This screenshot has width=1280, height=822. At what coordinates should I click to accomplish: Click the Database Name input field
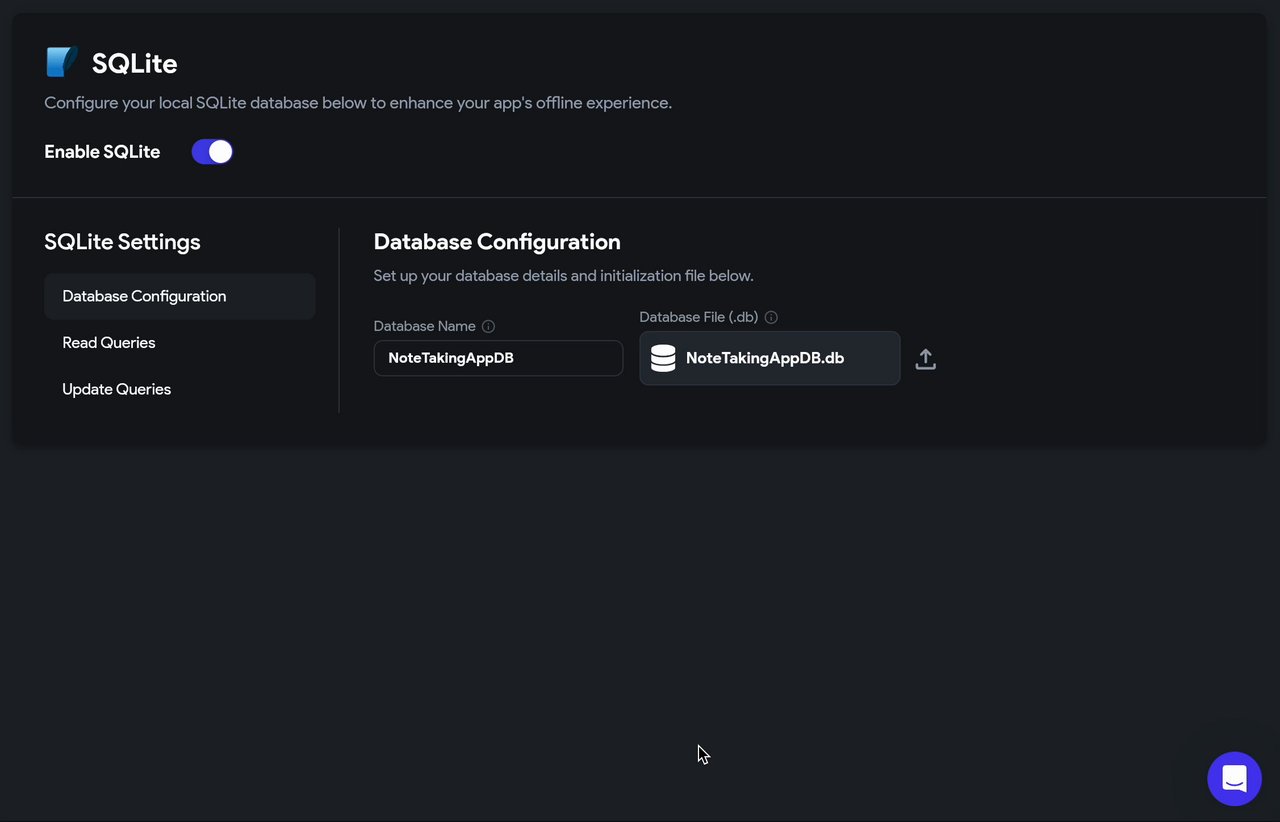(498, 358)
